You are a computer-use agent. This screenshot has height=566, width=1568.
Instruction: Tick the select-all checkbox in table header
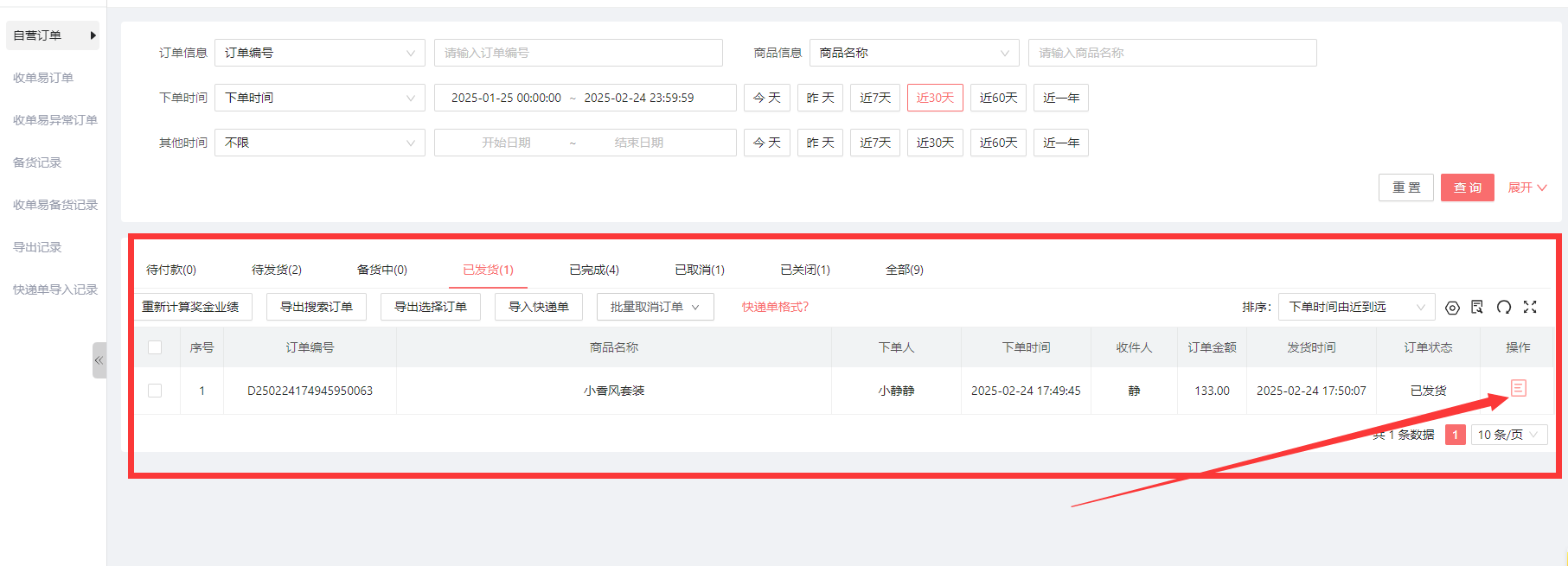pos(155,347)
